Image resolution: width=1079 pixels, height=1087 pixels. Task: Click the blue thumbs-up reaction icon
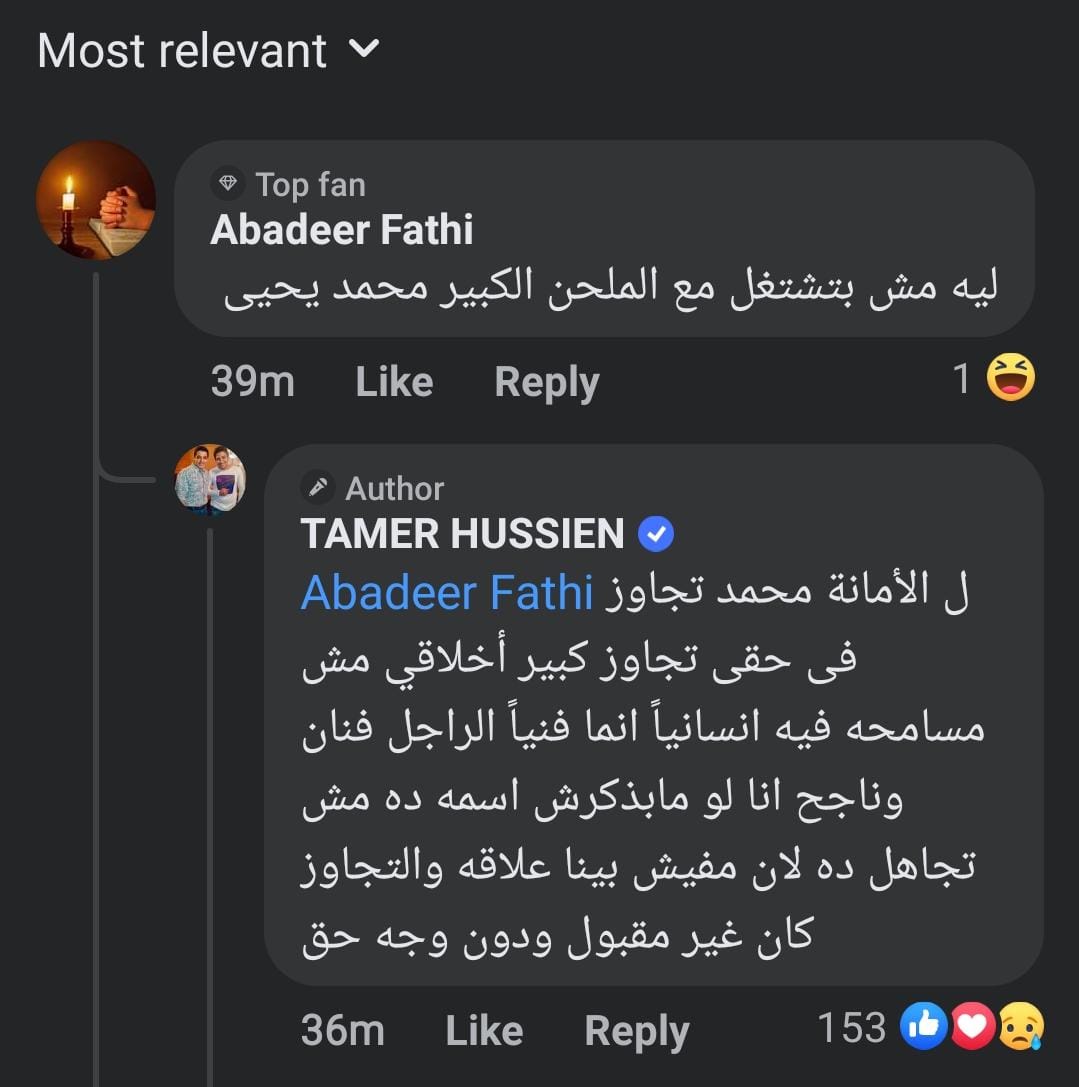pos(922,1027)
